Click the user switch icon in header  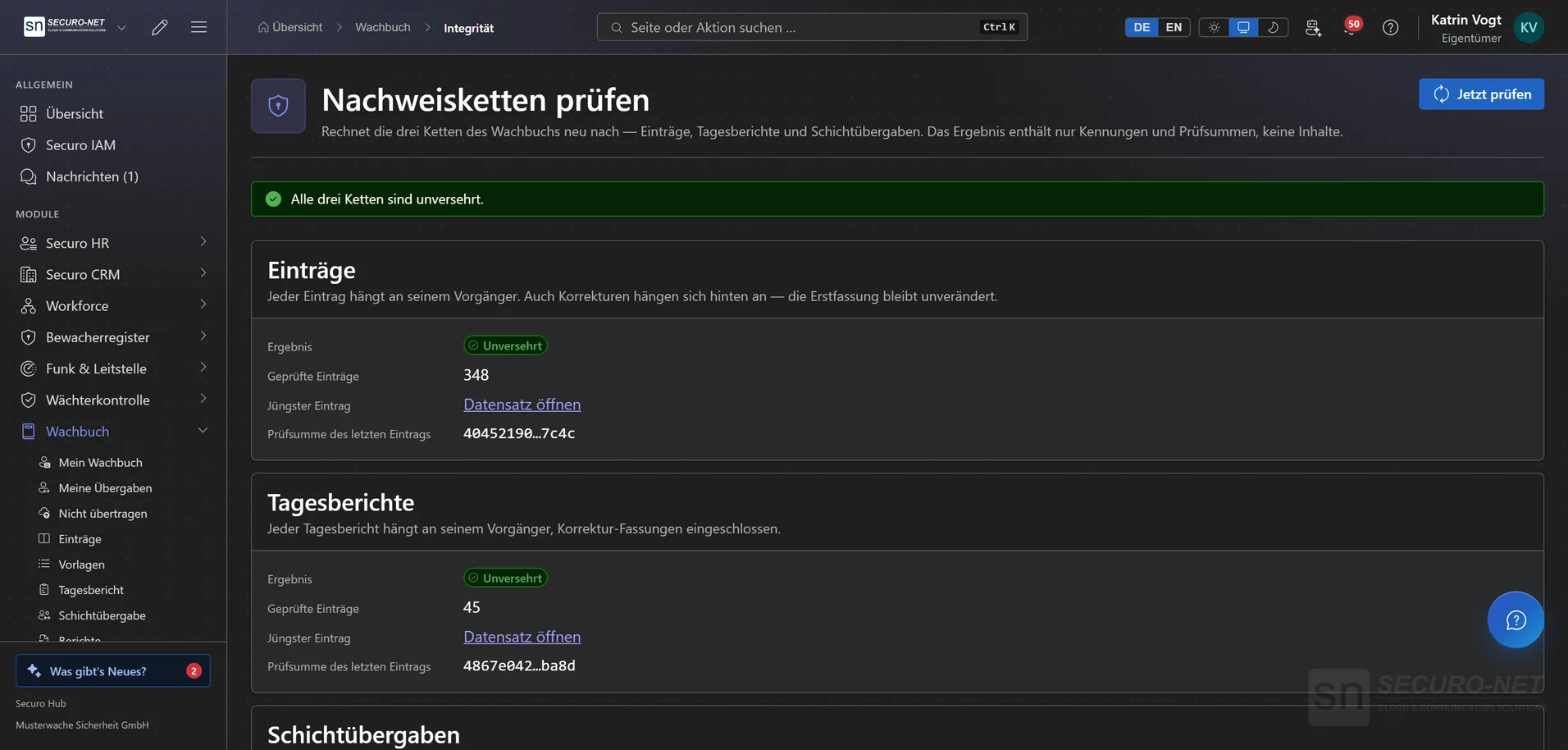(x=1313, y=27)
